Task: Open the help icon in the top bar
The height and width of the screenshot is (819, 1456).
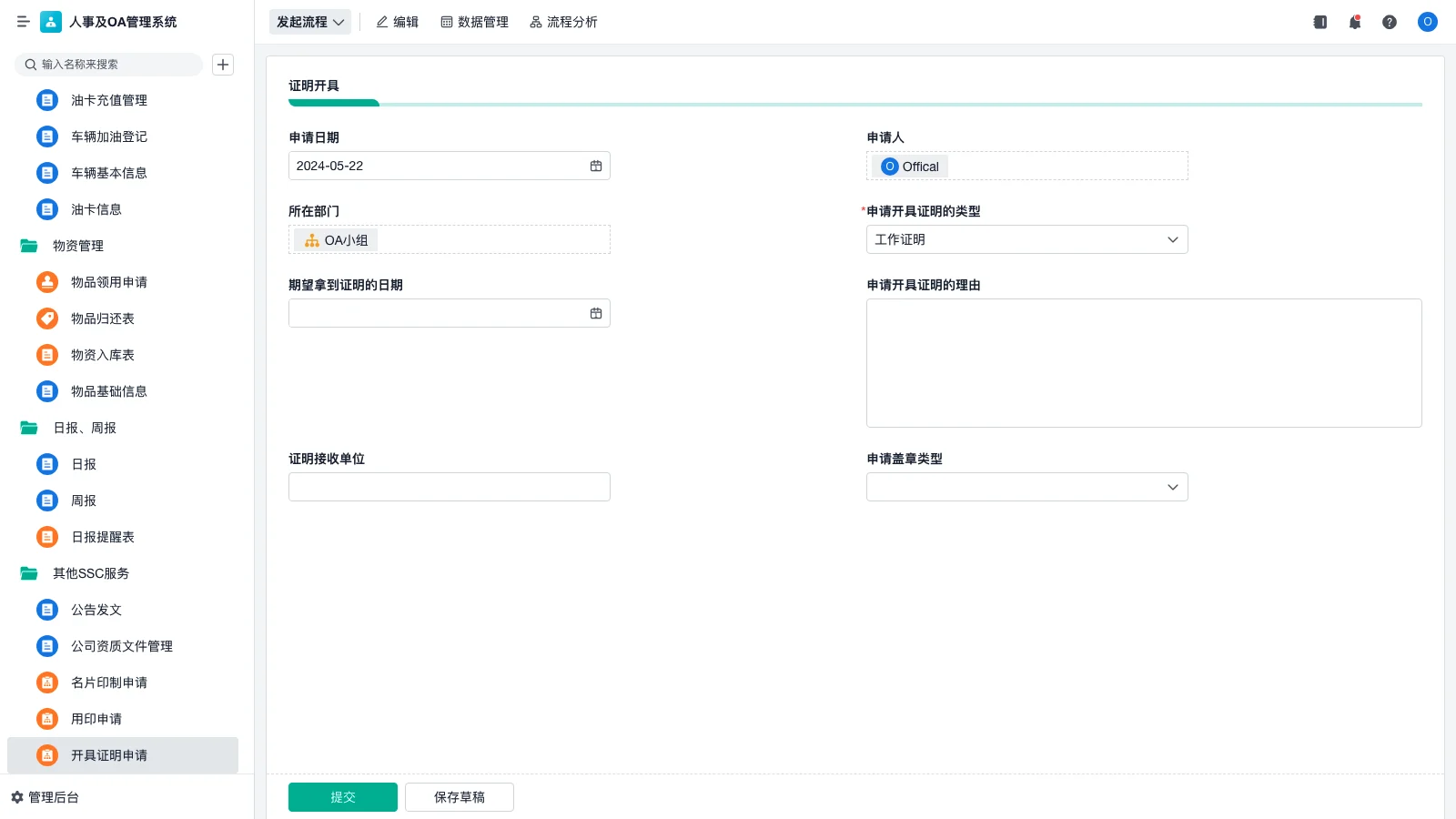Action: coord(1390,22)
